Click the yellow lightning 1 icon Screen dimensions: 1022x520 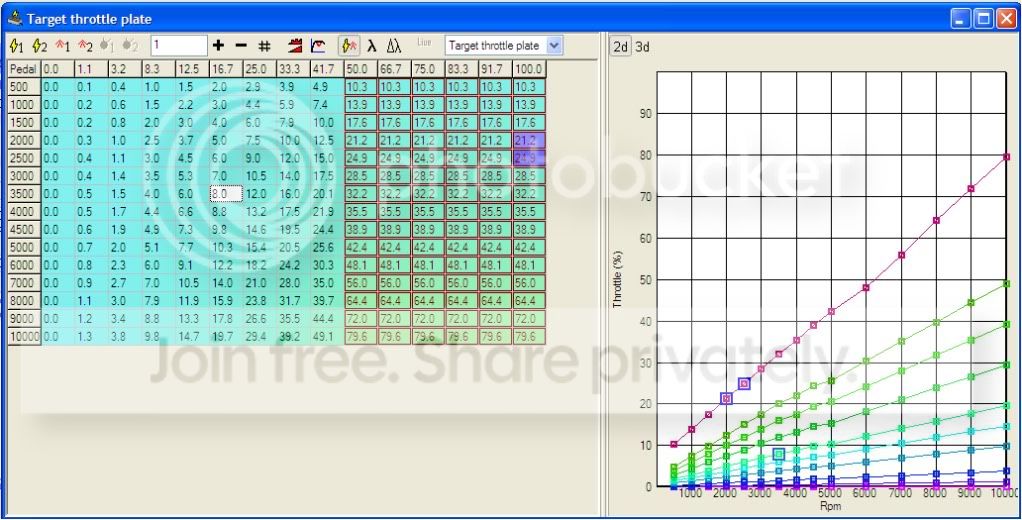pyautogui.click(x=16, y=46)
